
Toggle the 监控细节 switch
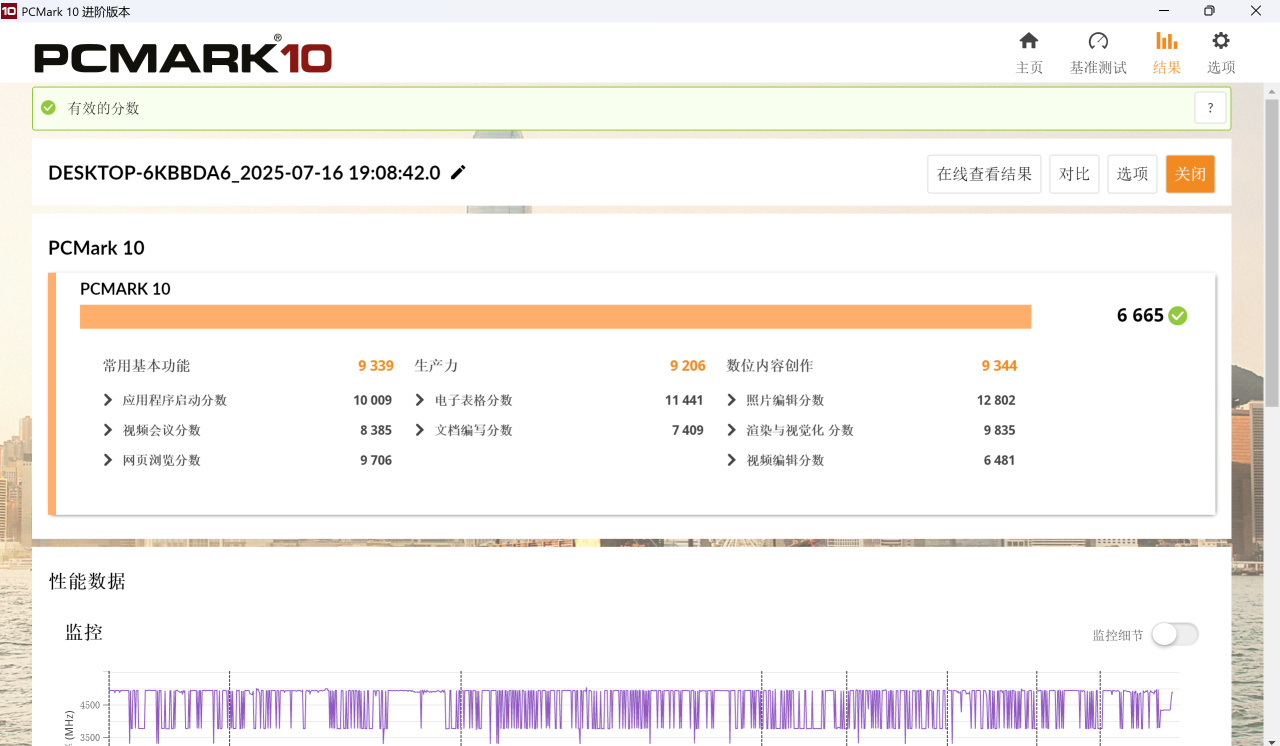(1174, 634)
